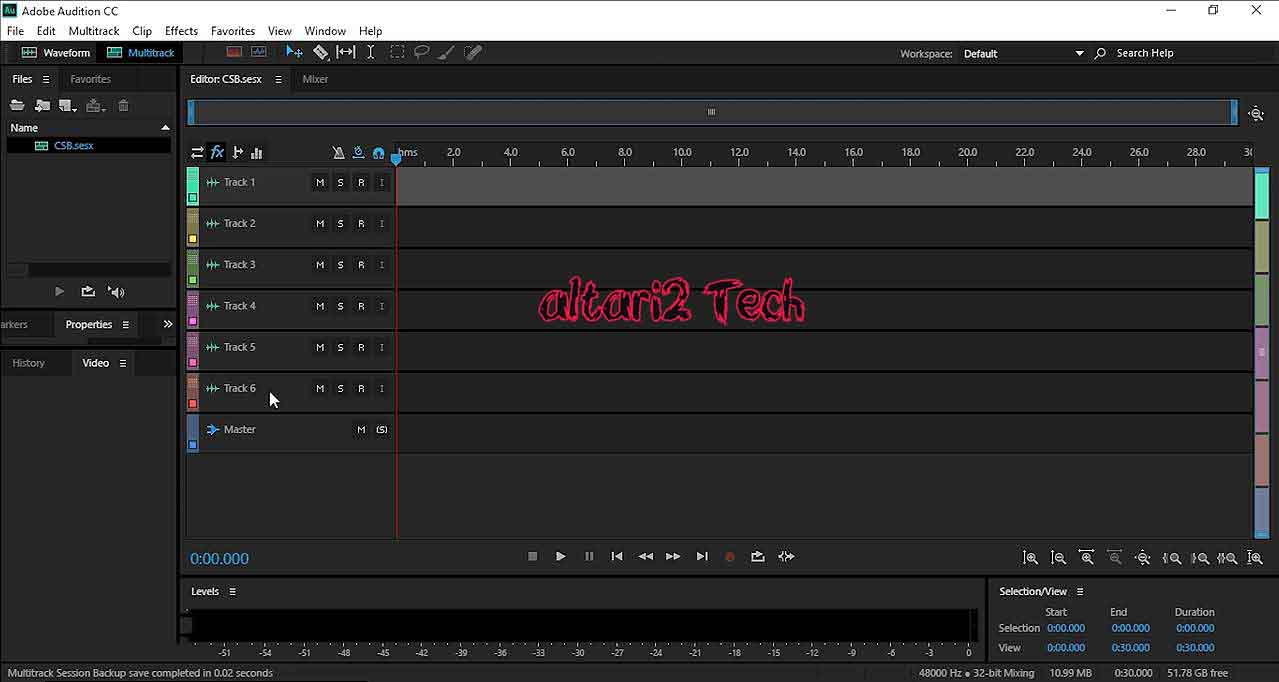The width and height of the screenshot is (1279, 682).
Task: Open the Editor CSB.sesx panel menu
Action: pyautogui.click(x=278, y=79)
